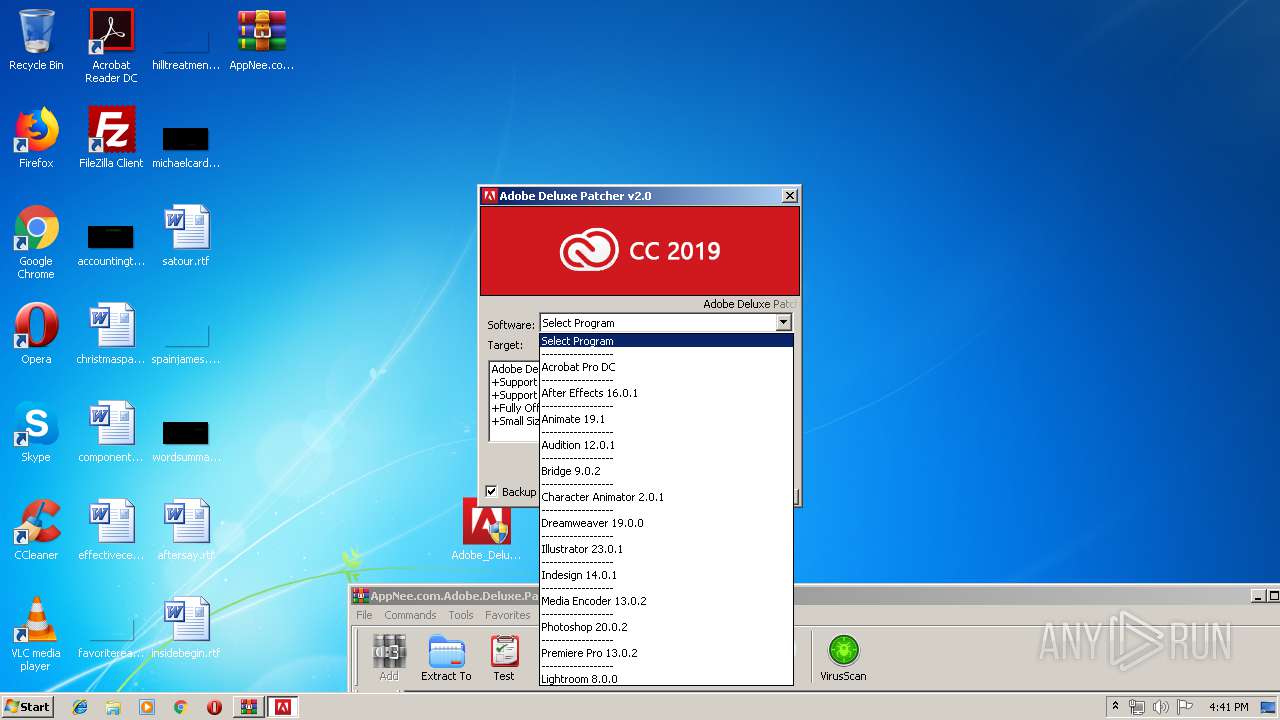Toggle the Backup checkbox in patcher
The width and height of the screenshot is (1280, 720).
(x=491, y=491)
